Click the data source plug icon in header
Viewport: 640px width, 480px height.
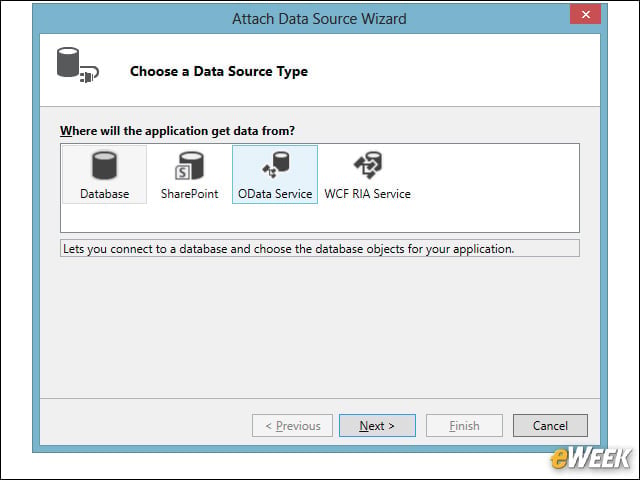click(x=78, y=65)
